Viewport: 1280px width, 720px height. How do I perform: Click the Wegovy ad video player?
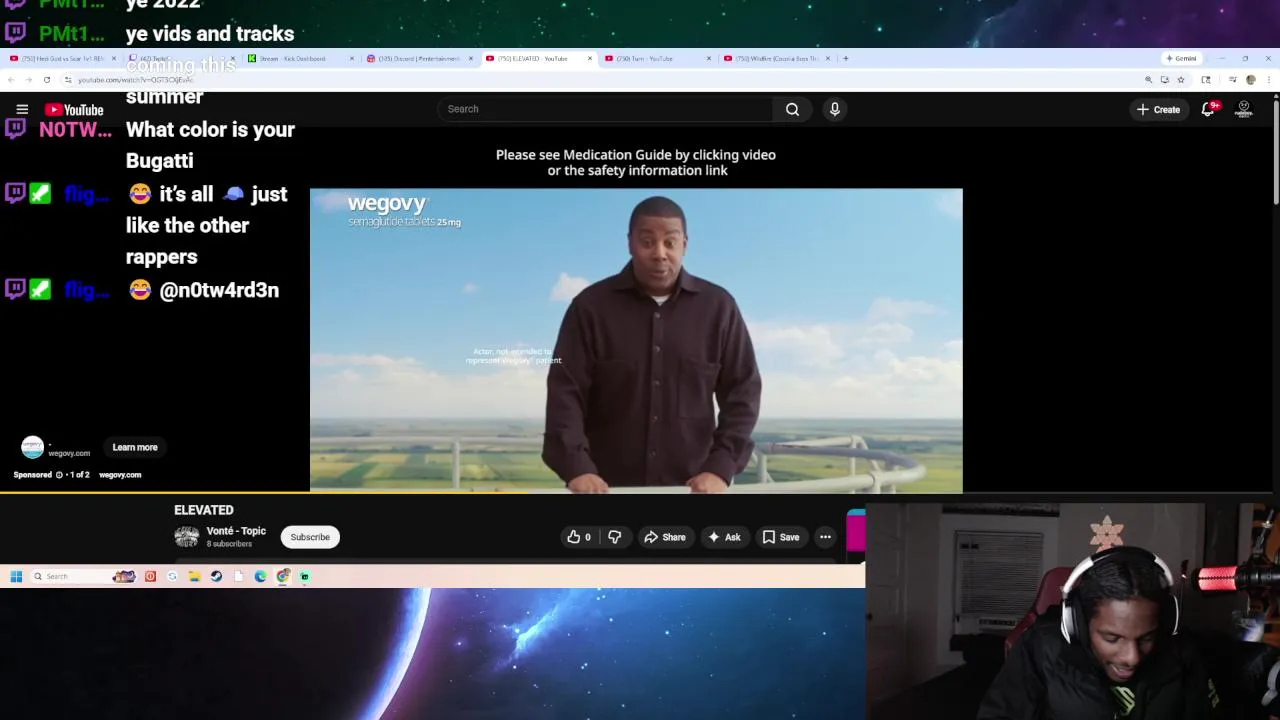point(636,340)
